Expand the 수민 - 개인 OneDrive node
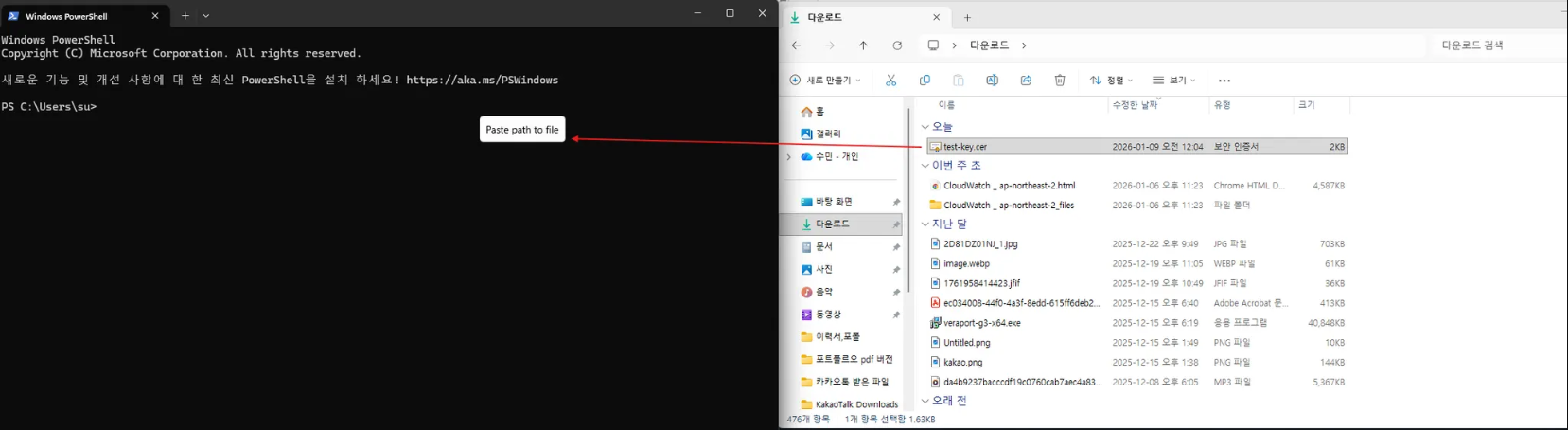1568x430 pixels. (789, 157)
